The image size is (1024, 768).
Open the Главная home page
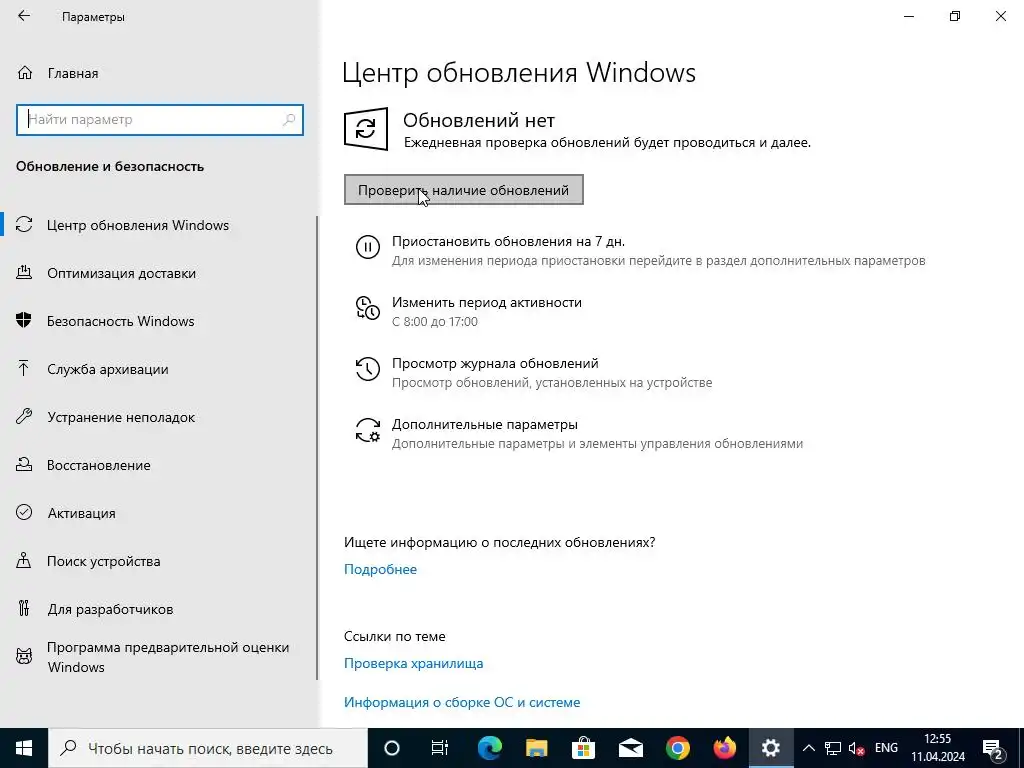[72, 73]
